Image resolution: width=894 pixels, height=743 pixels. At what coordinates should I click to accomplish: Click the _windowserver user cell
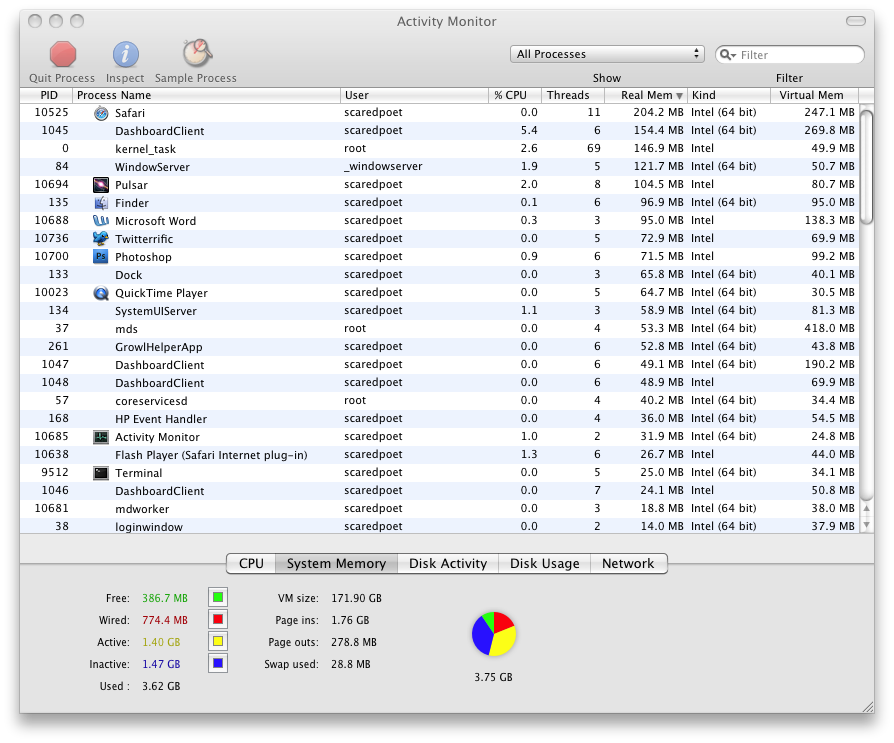[x=383, y=167]
